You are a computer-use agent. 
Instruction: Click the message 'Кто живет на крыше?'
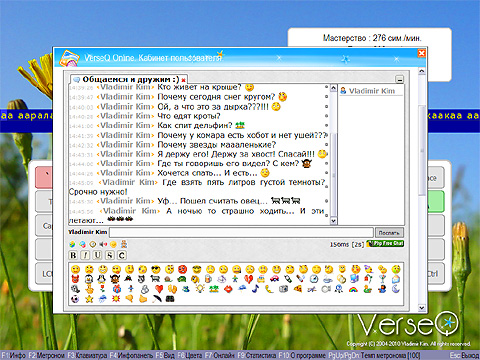(x=199, y=87)
